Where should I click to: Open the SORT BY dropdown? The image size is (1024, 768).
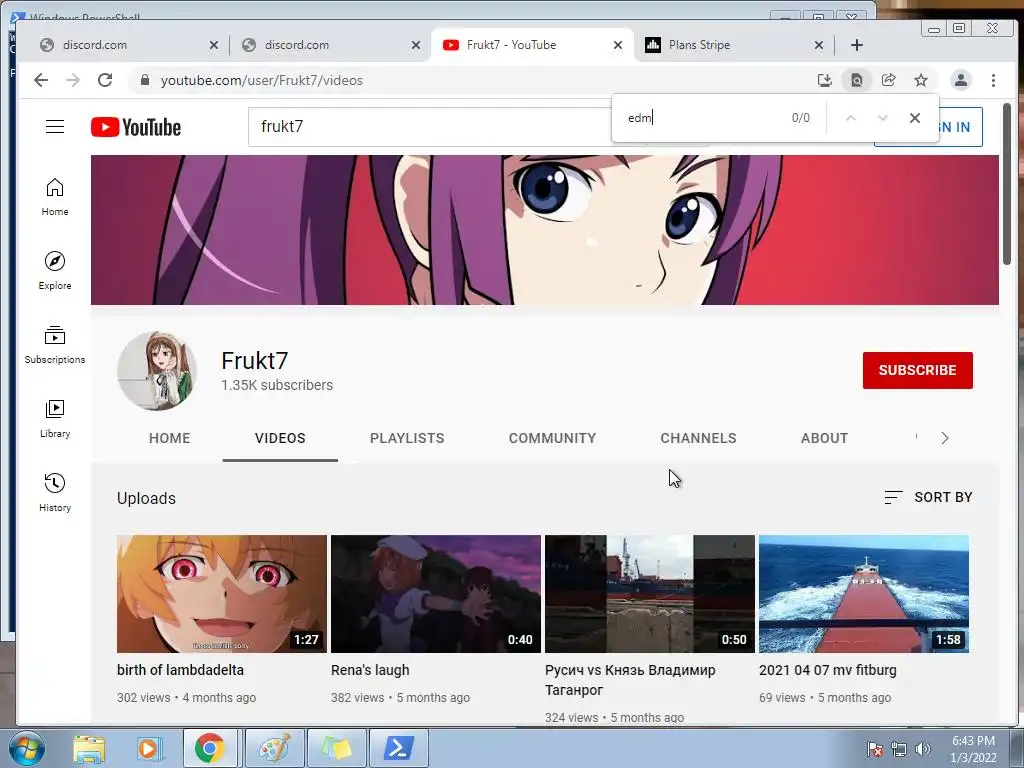[928, 498]
